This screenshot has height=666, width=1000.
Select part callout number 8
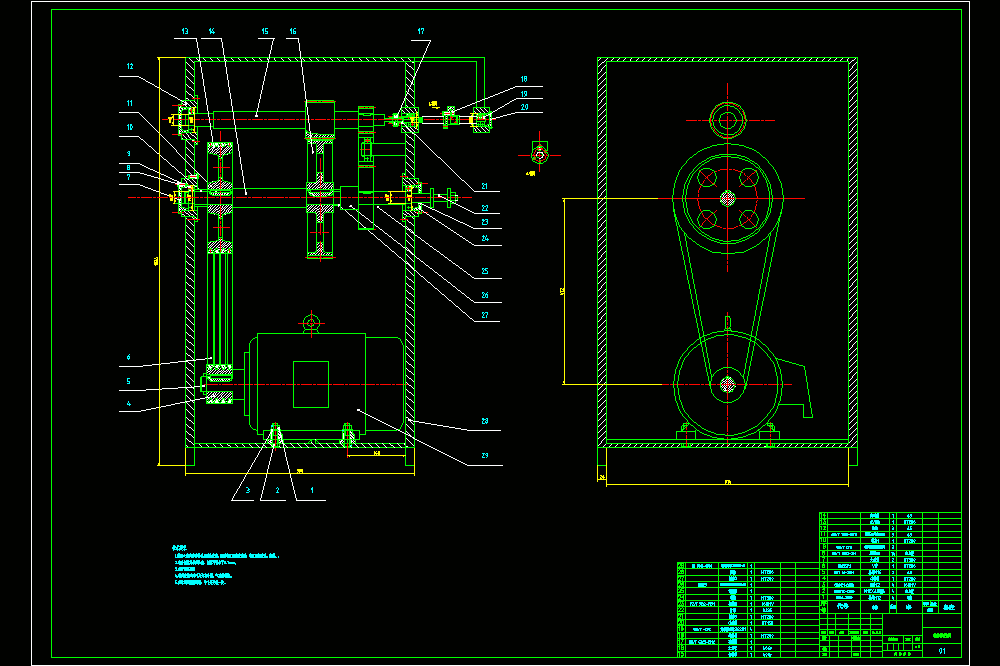pos(128,168)
